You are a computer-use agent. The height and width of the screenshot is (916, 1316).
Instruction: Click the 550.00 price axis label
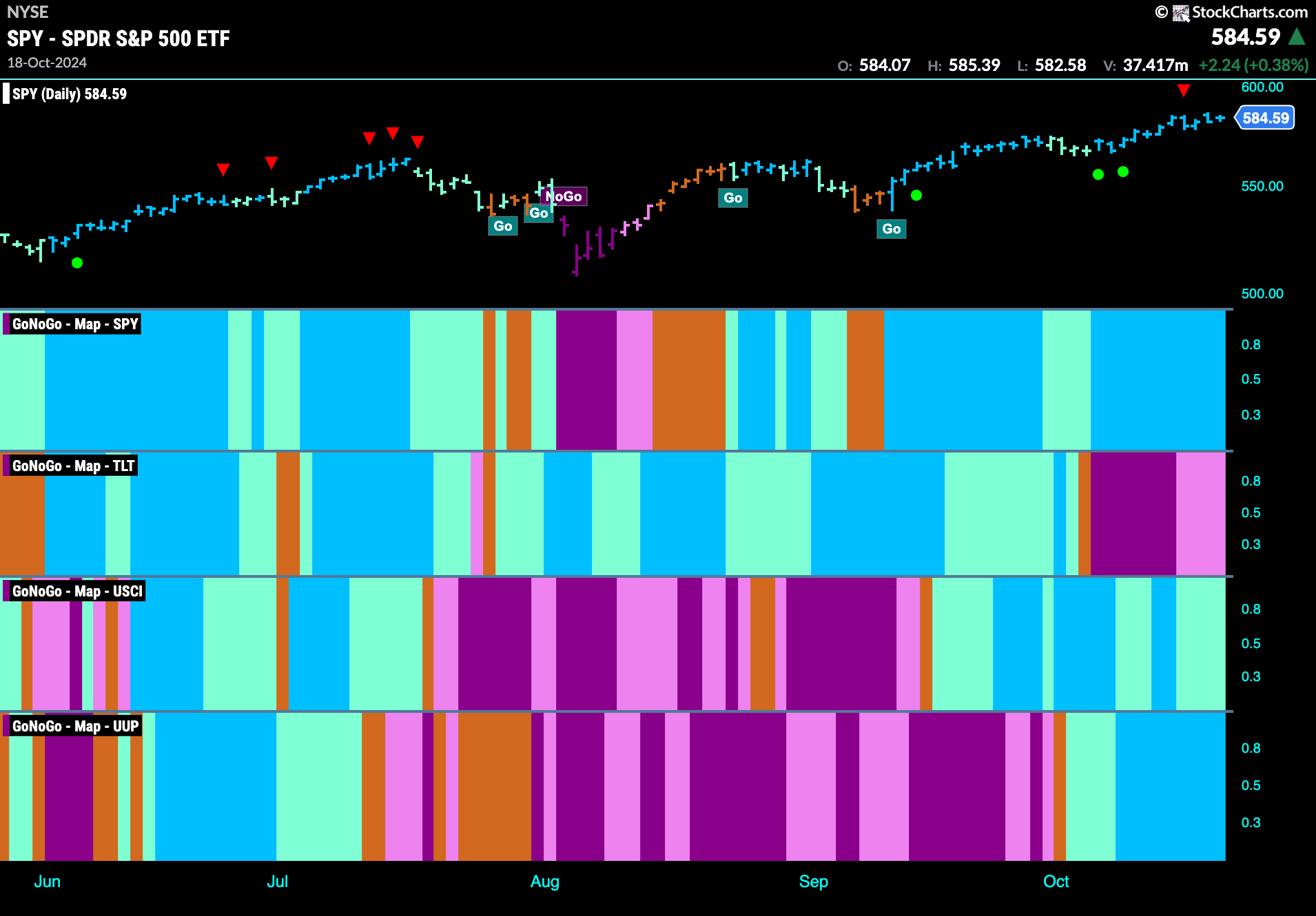pos(1262,187)
